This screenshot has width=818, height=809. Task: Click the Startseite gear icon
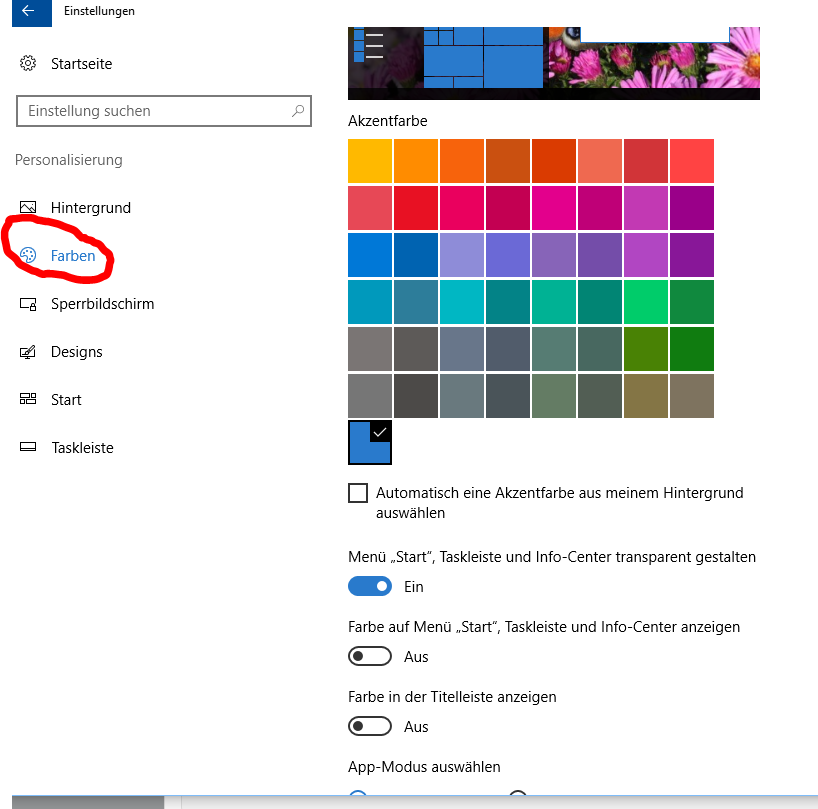tap(28, 63)
